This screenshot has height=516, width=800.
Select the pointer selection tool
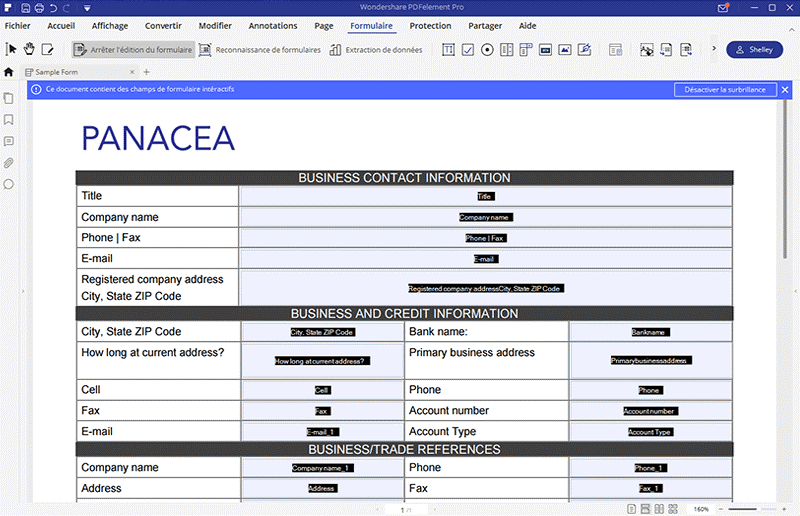11,50
